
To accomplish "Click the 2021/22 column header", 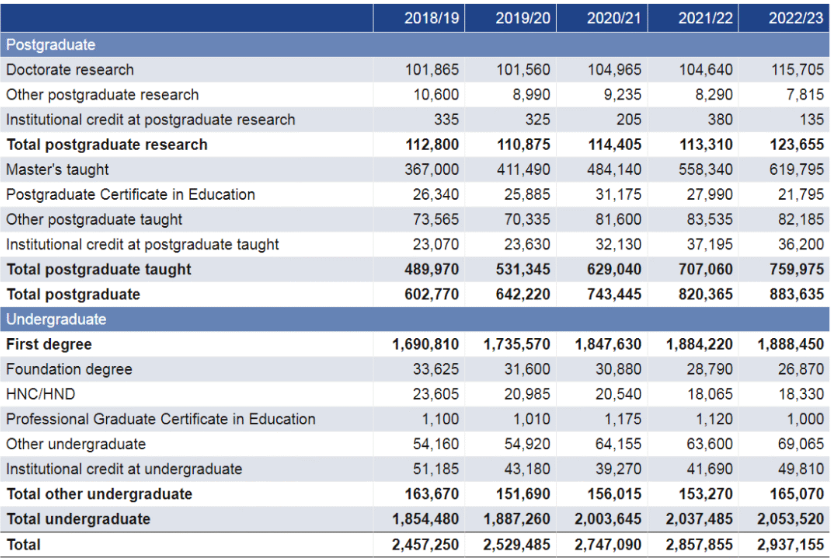I will click(x=706, y=18).
